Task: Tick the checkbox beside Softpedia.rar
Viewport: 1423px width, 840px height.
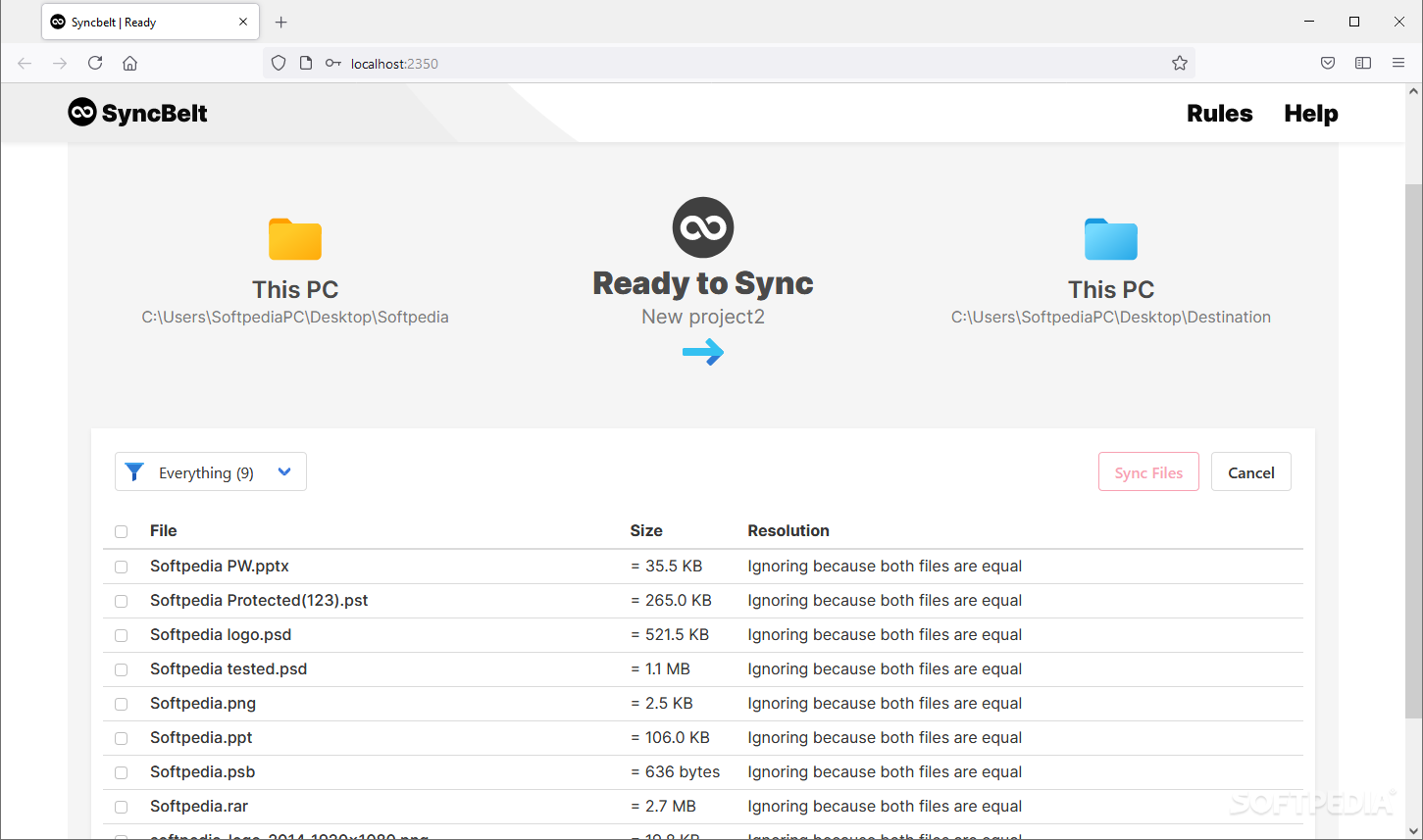Action: click(x=122, y=807)
